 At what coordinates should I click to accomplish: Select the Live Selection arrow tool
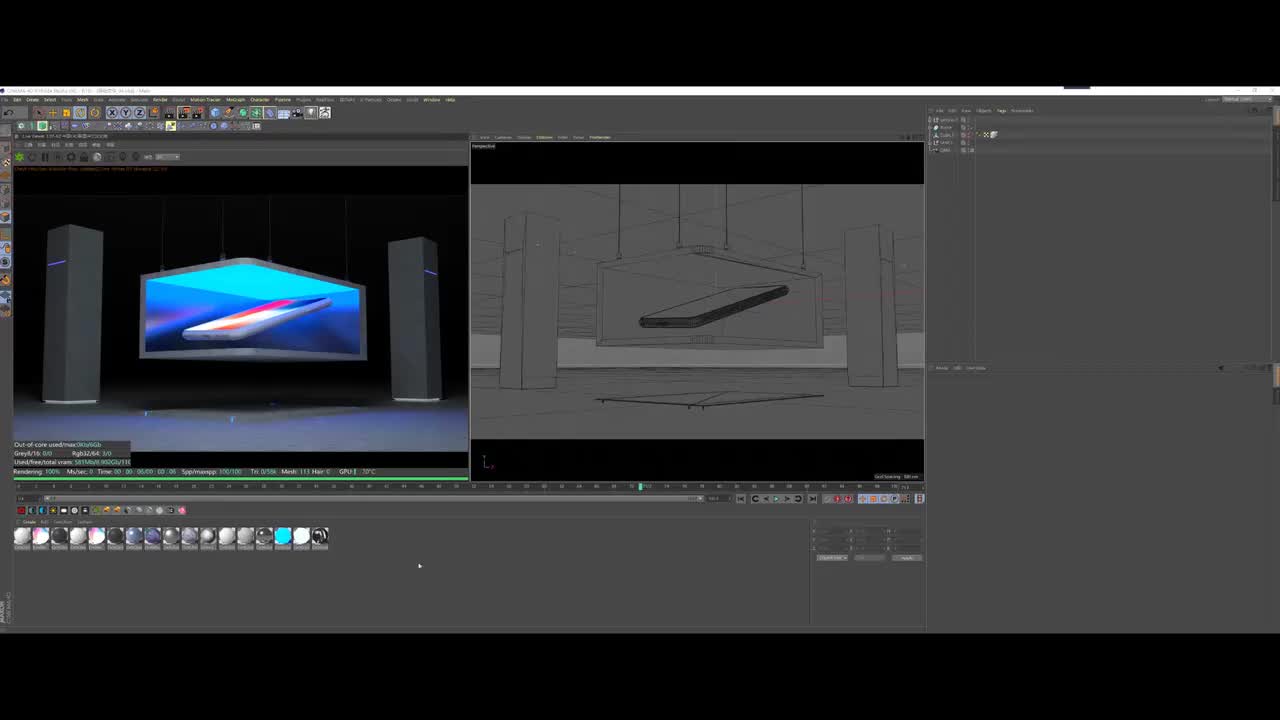38,113
